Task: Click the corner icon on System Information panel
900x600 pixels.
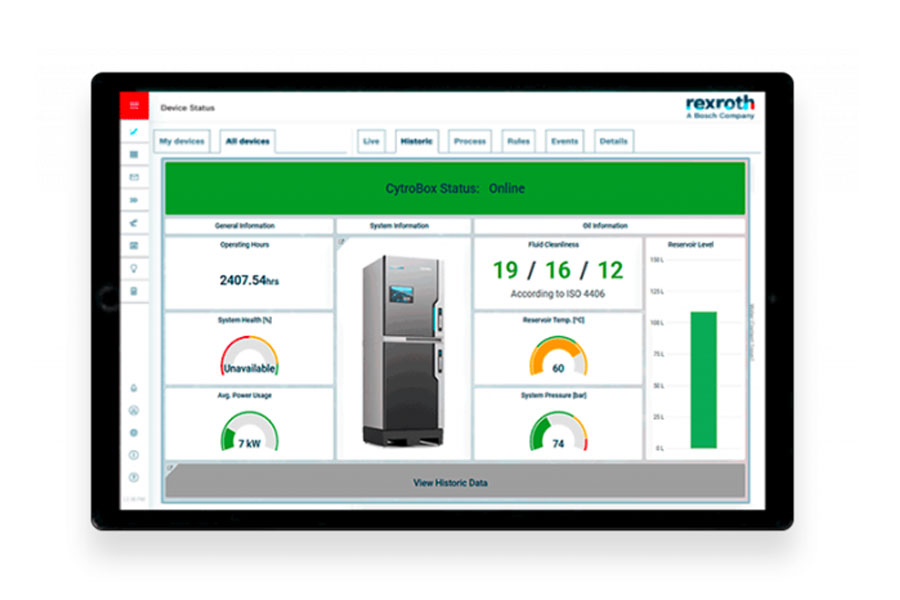Action: pyautogui.click(x=342, y=242)
